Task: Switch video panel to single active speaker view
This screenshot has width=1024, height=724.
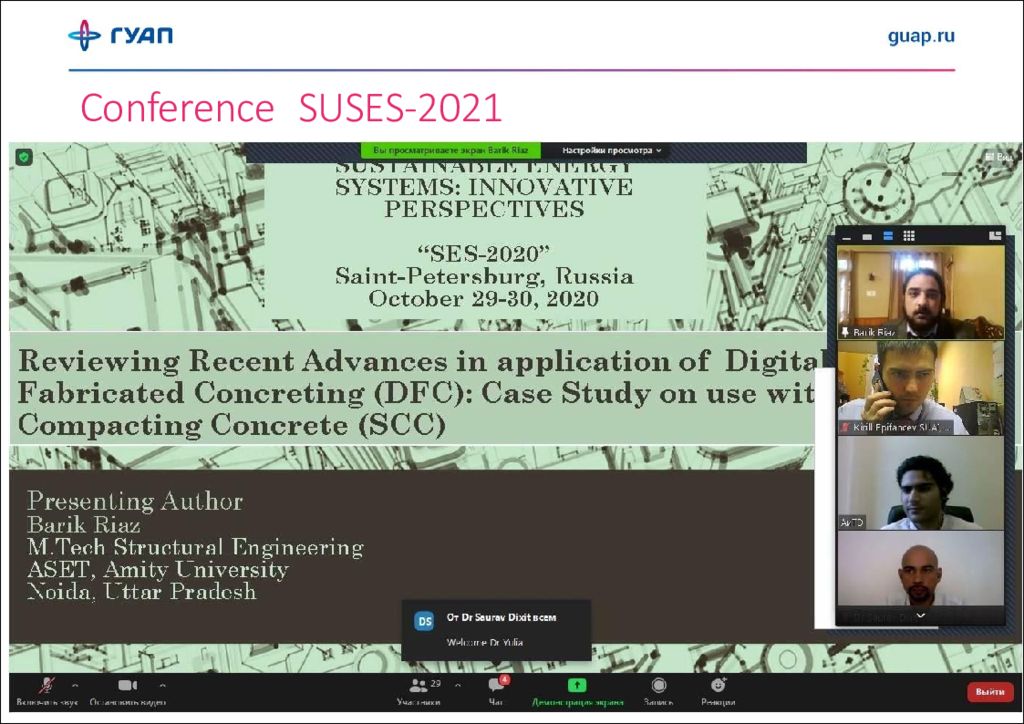Action: tap(867, 237)
